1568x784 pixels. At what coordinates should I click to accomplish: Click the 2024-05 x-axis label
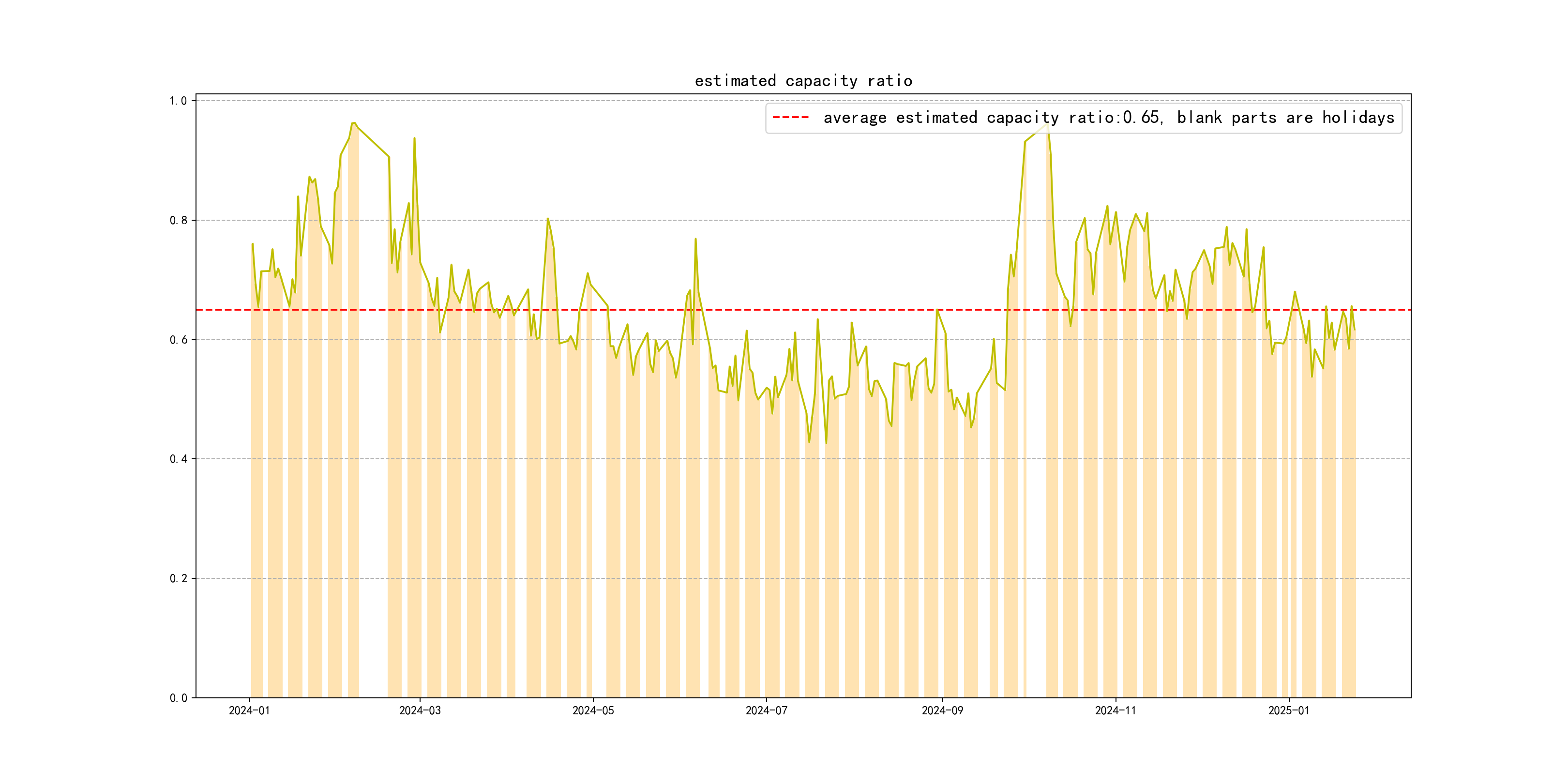tap(593, 710)
